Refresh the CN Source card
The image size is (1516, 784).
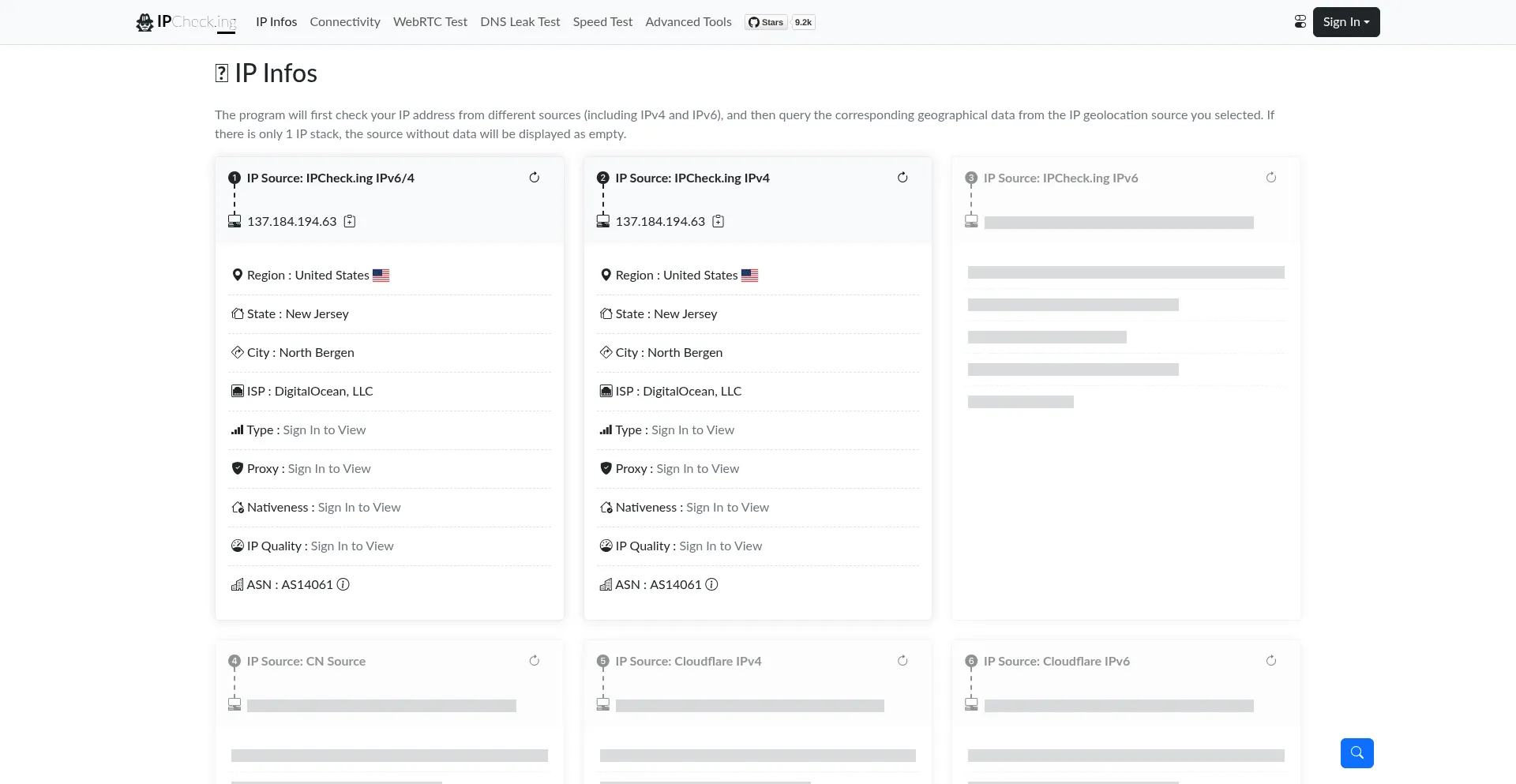(x=534, y=661)
